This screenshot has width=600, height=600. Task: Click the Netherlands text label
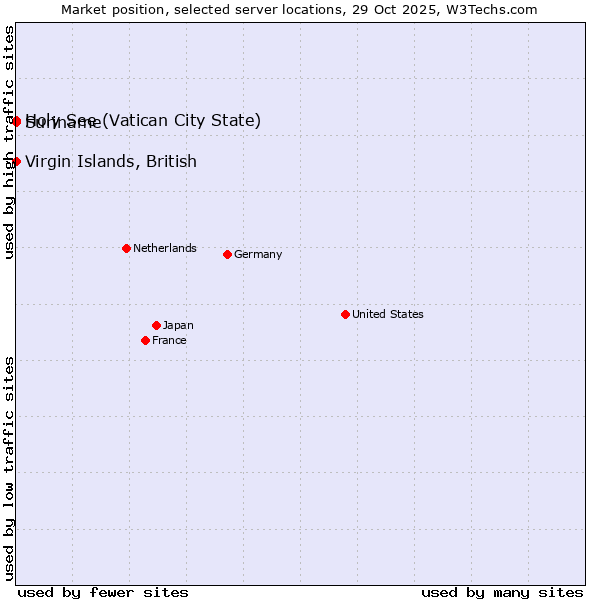[x=164, y=248]
